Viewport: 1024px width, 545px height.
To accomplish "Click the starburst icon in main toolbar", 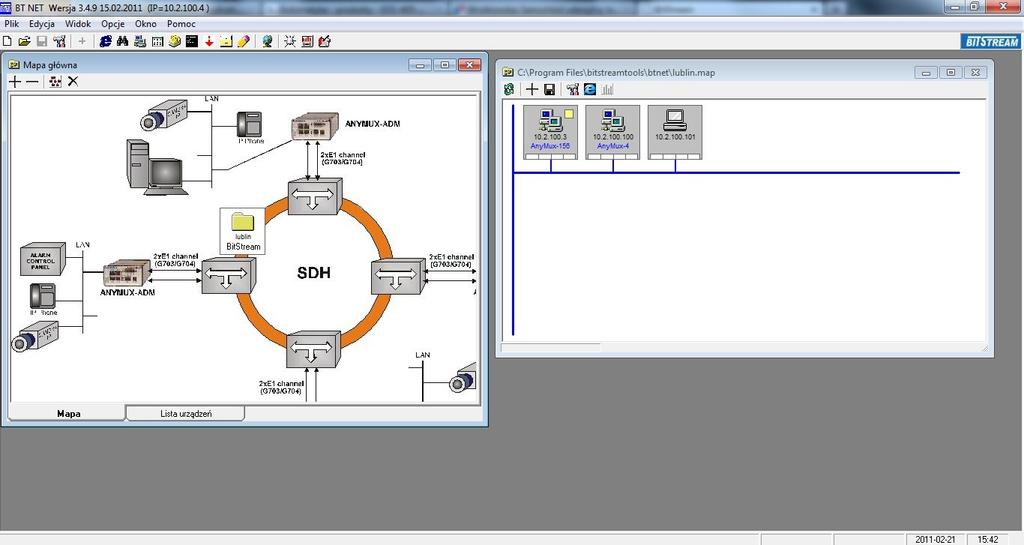I will tap(290, 41).
